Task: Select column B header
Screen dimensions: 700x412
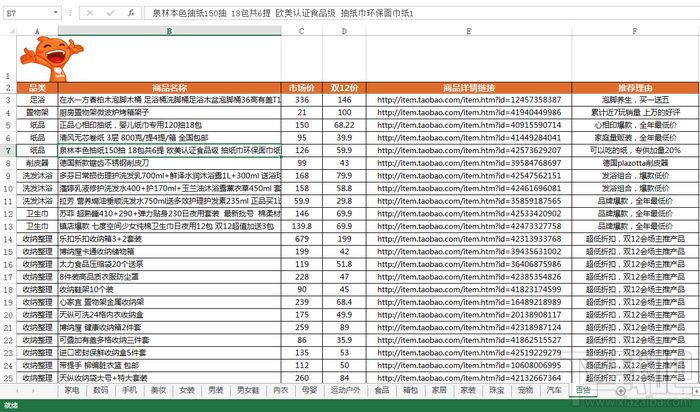Action: point(170,31)
